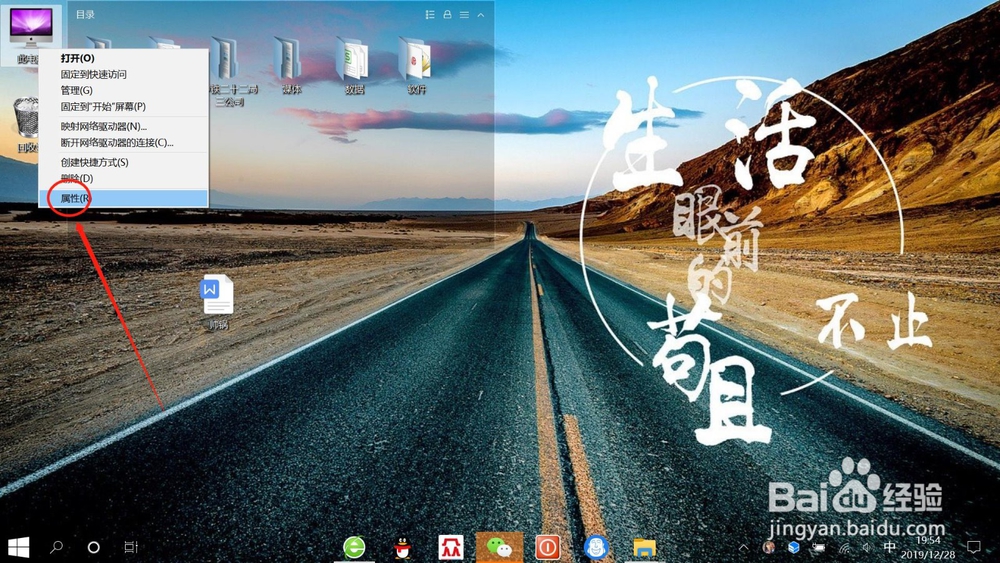The width and height of the screenshot is (1000, 563).
Task: Click the battery tray icon
Action: coord(819,547)
